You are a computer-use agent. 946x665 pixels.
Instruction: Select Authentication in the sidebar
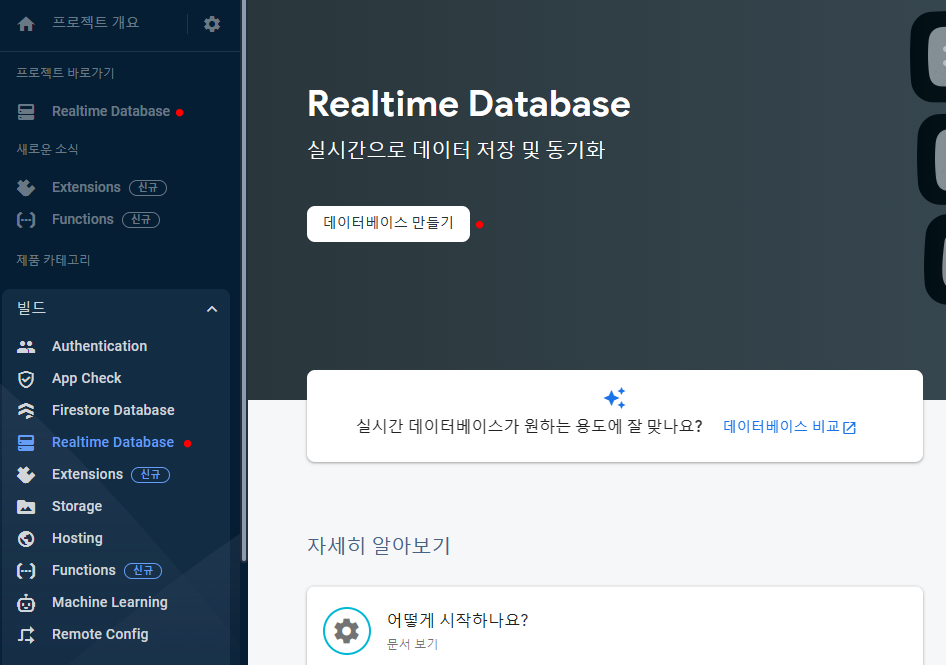pos(100,346)
